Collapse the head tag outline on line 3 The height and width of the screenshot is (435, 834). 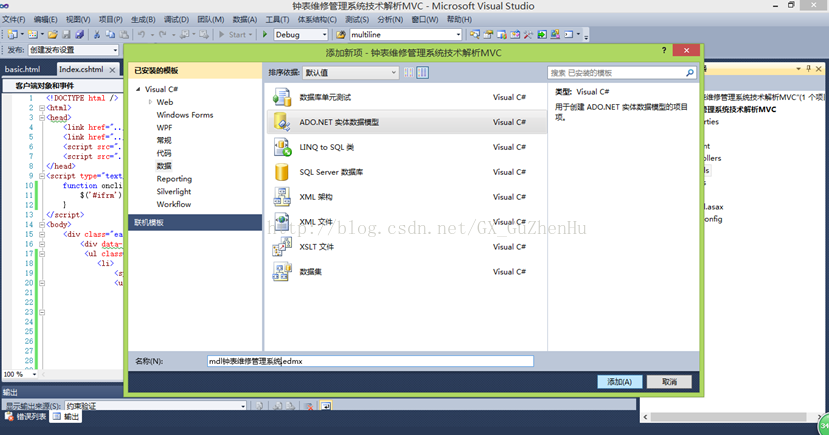pos(41,118)
